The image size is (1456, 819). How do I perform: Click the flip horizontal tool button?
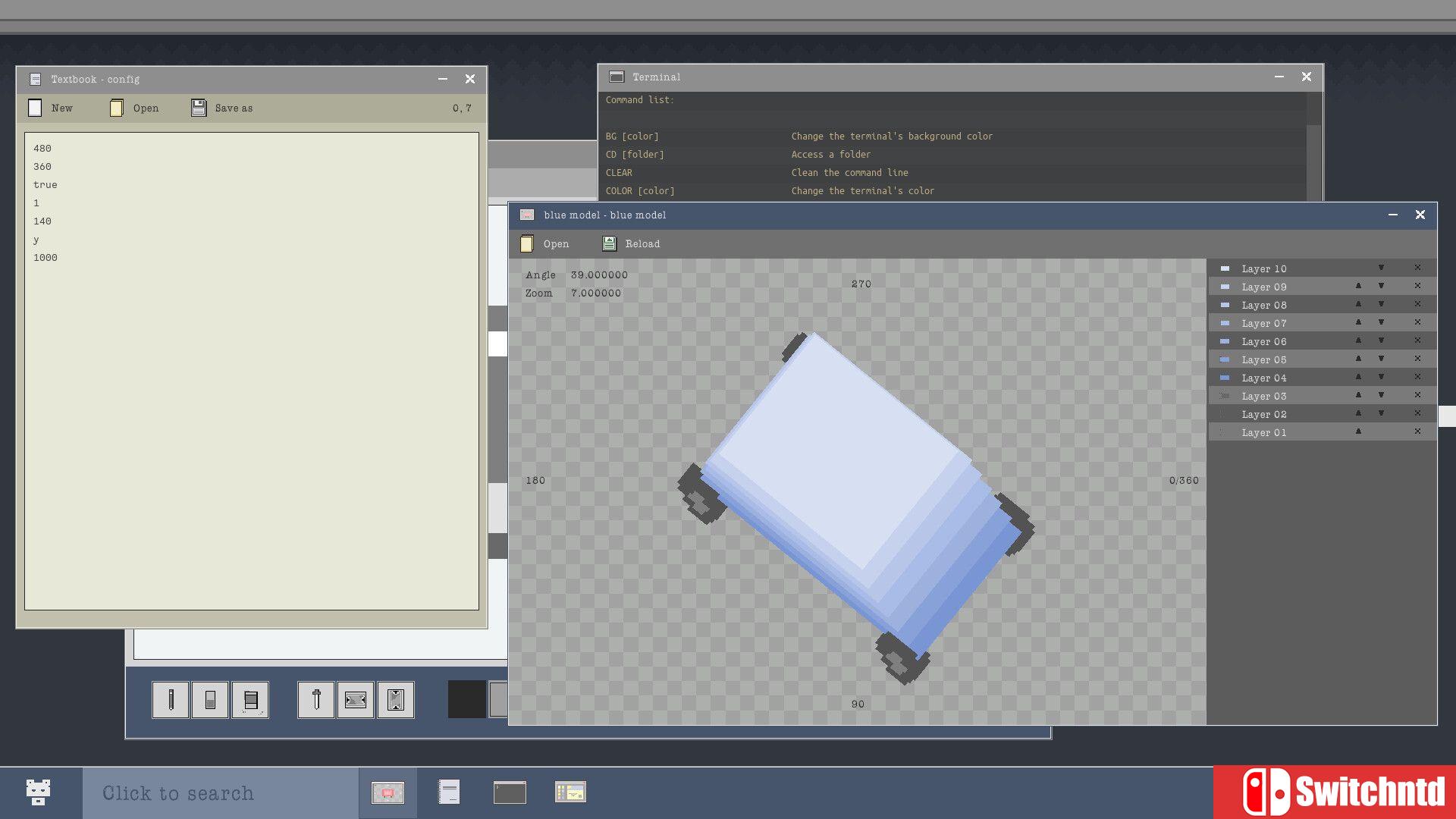(x=356, y=699)
